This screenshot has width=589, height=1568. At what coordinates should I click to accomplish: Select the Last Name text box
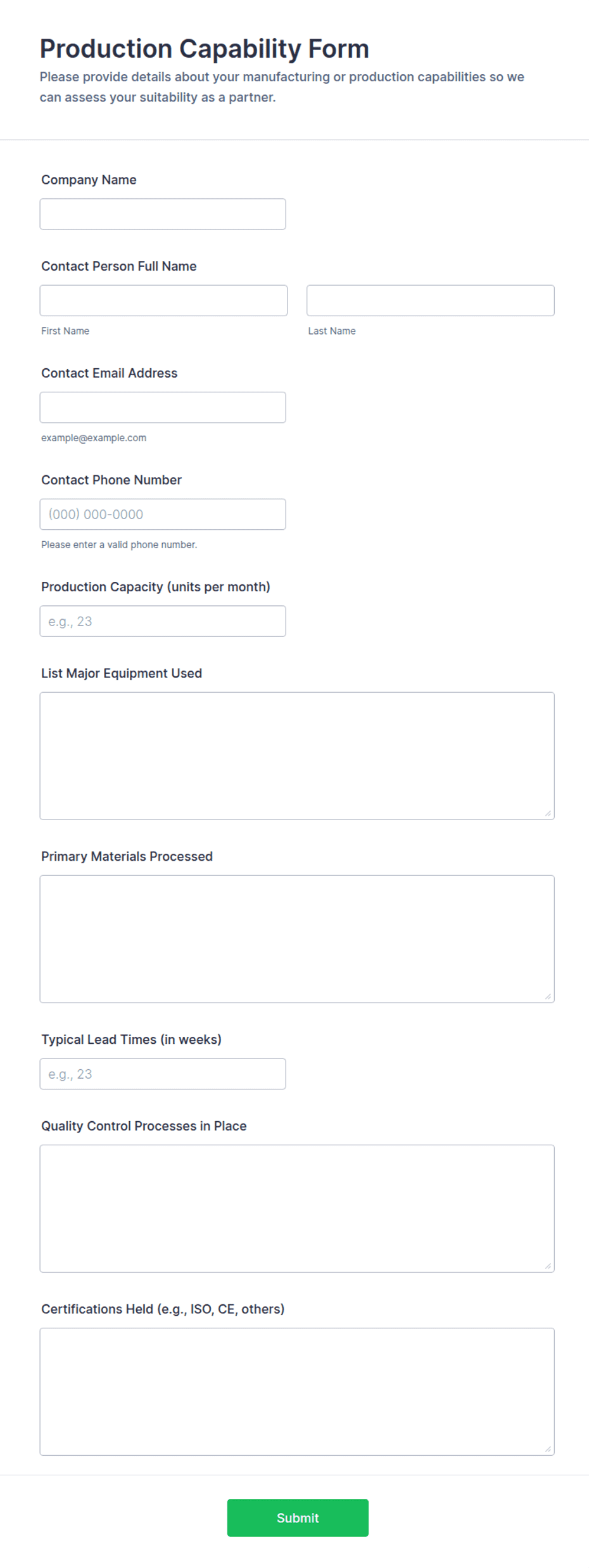[431, 300]
